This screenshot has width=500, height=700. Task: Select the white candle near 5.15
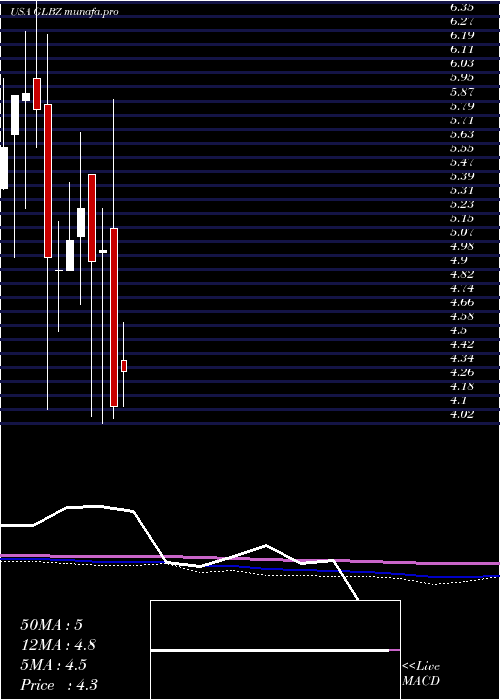(x=81, y=222)
